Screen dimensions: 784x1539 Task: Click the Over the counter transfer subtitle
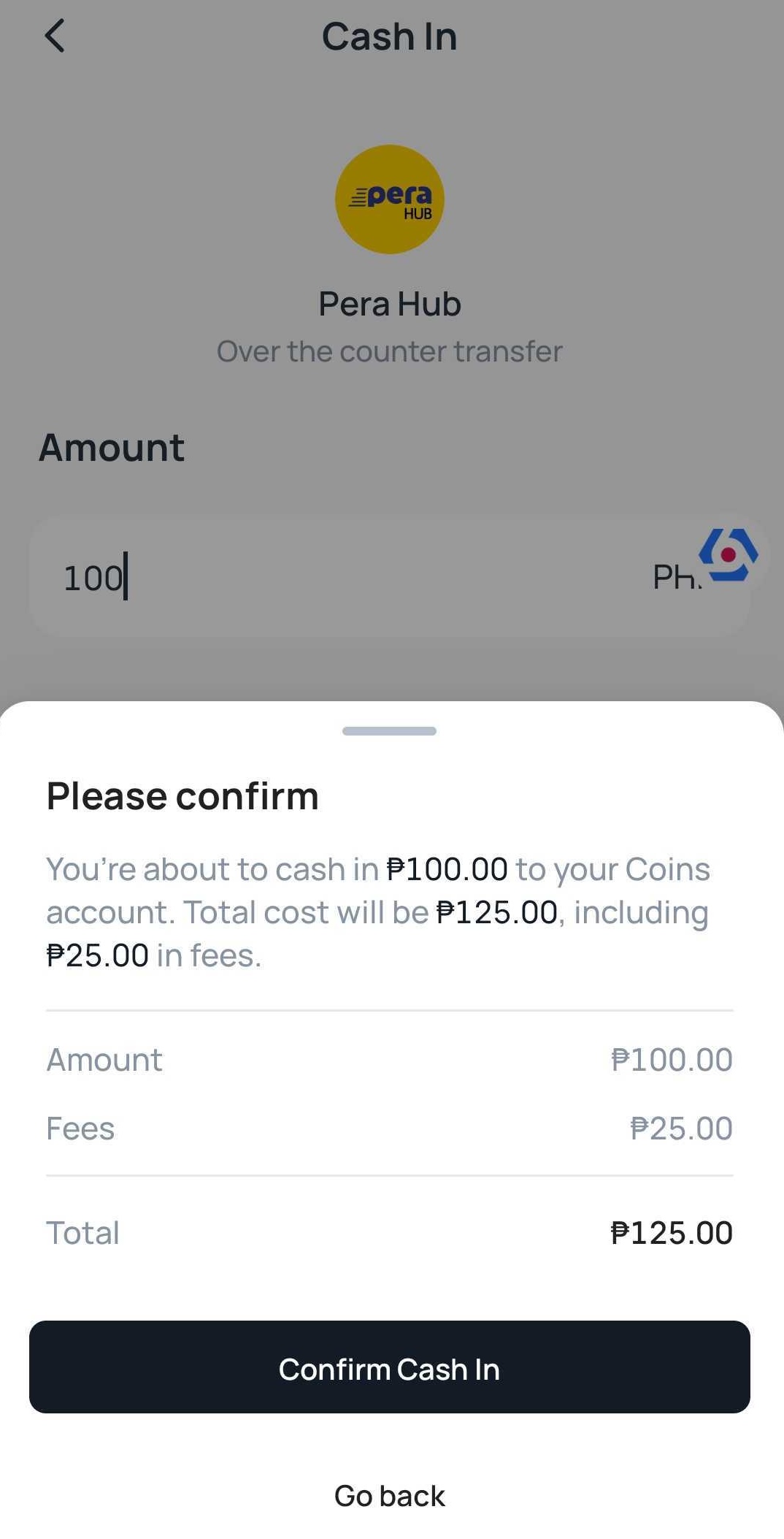[x=389, y=351]
